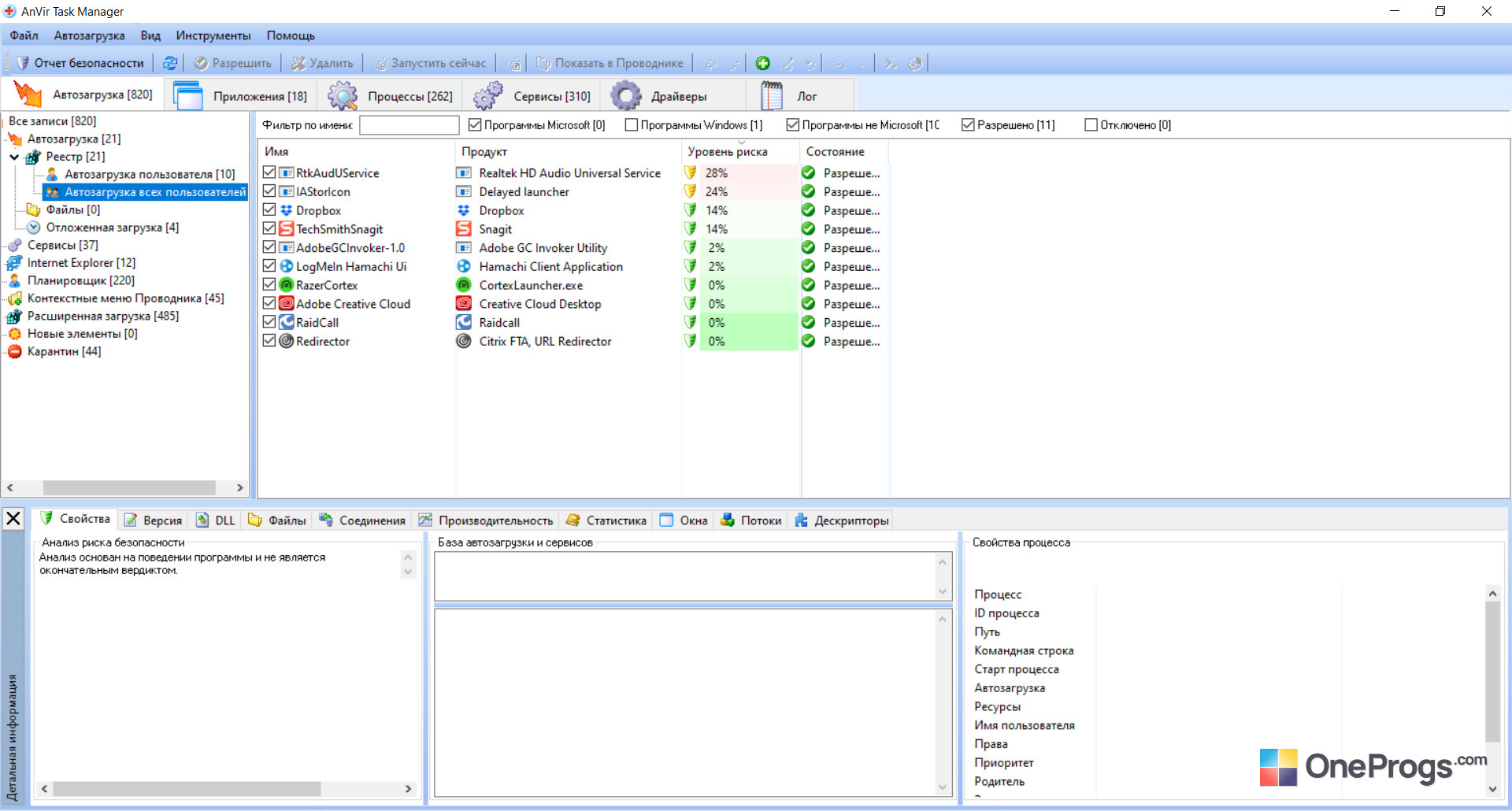Image resolution: width=1512 pixels, height=811 pixels.
Task: Open Карантин [44] in the tree
Action: pyautogui.click(x=64, y=351)
